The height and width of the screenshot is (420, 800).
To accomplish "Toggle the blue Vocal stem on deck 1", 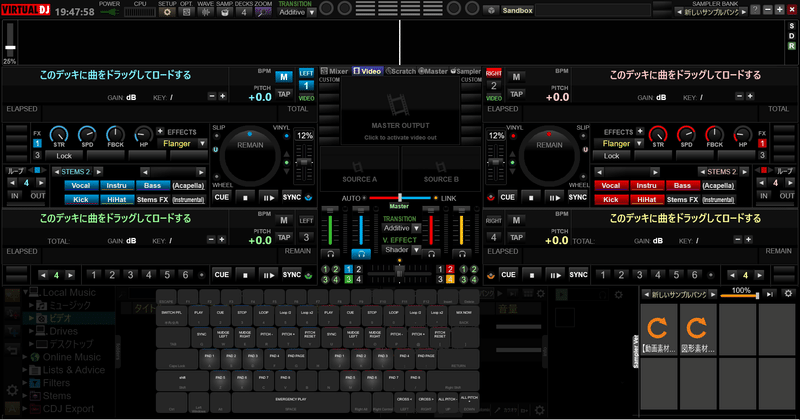I will click(x=81, y=186).
